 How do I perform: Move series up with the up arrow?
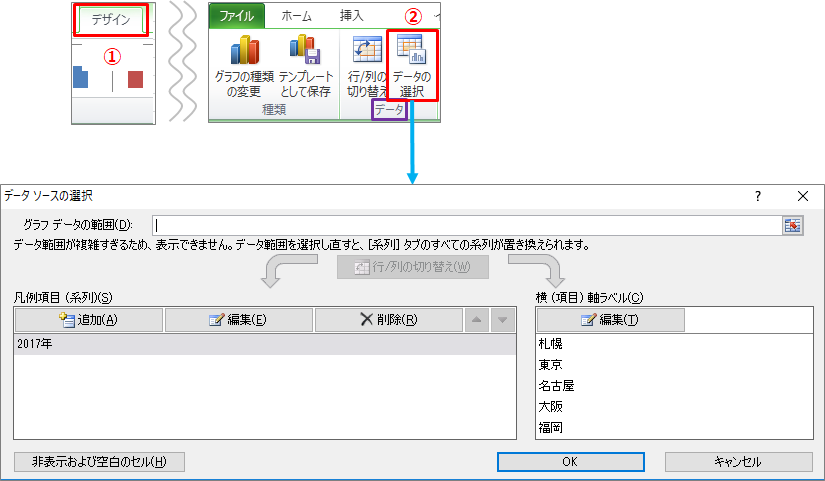point(477,320)
